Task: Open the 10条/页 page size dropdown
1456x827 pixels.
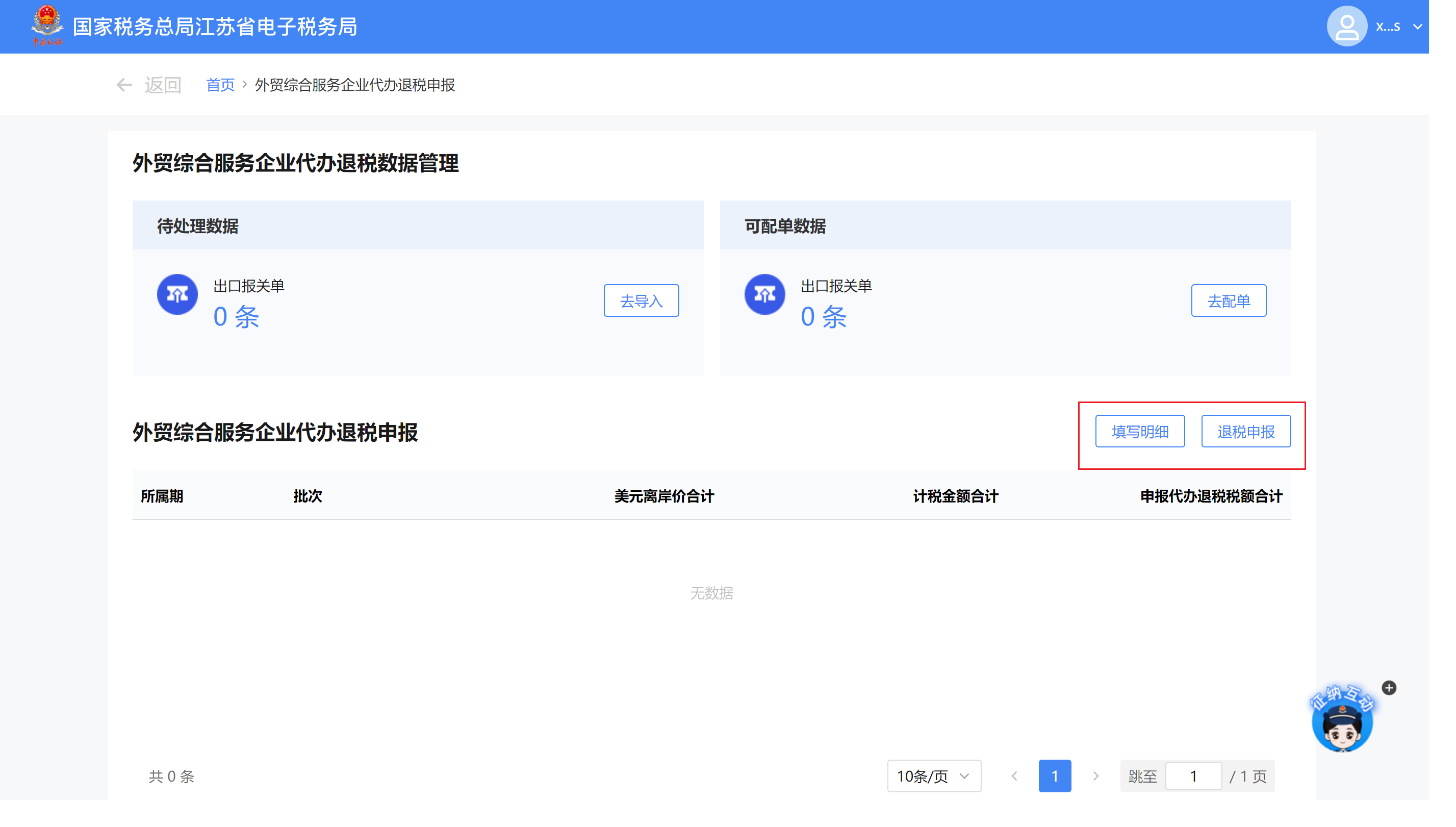Action: click(933, 776)
